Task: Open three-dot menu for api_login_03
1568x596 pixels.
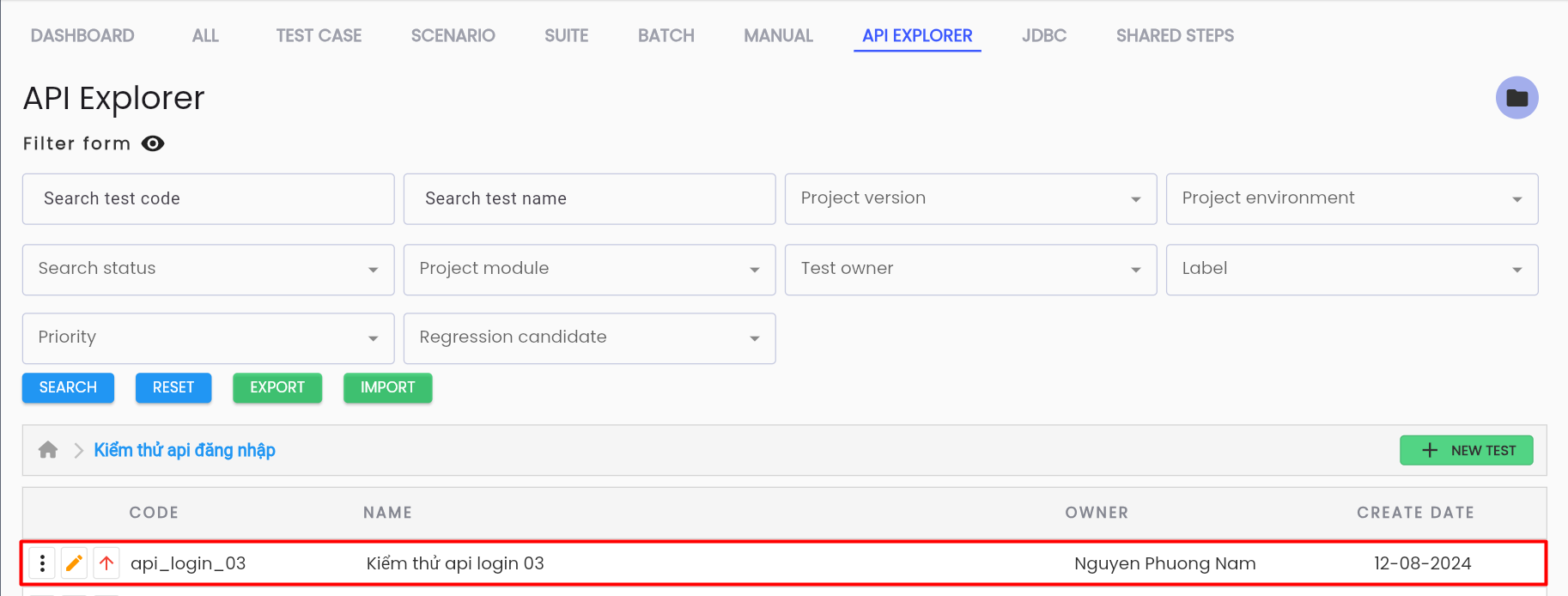Action: click(42, 563)
